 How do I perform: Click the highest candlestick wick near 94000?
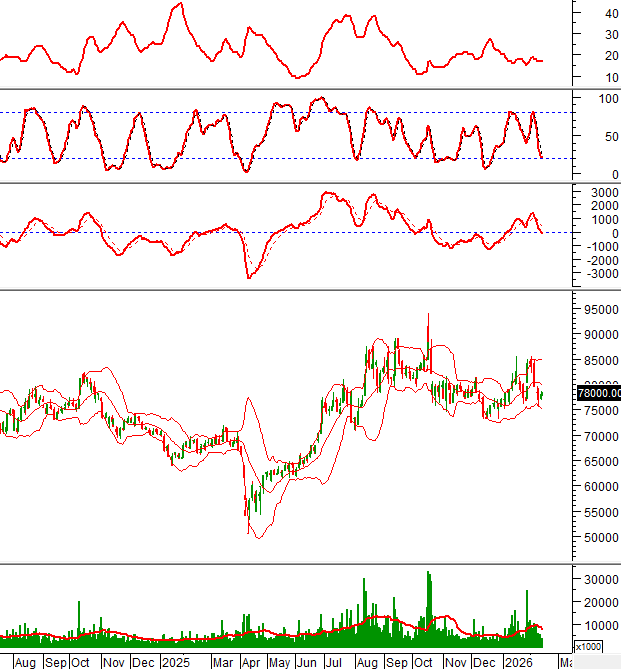pos(428,315)
